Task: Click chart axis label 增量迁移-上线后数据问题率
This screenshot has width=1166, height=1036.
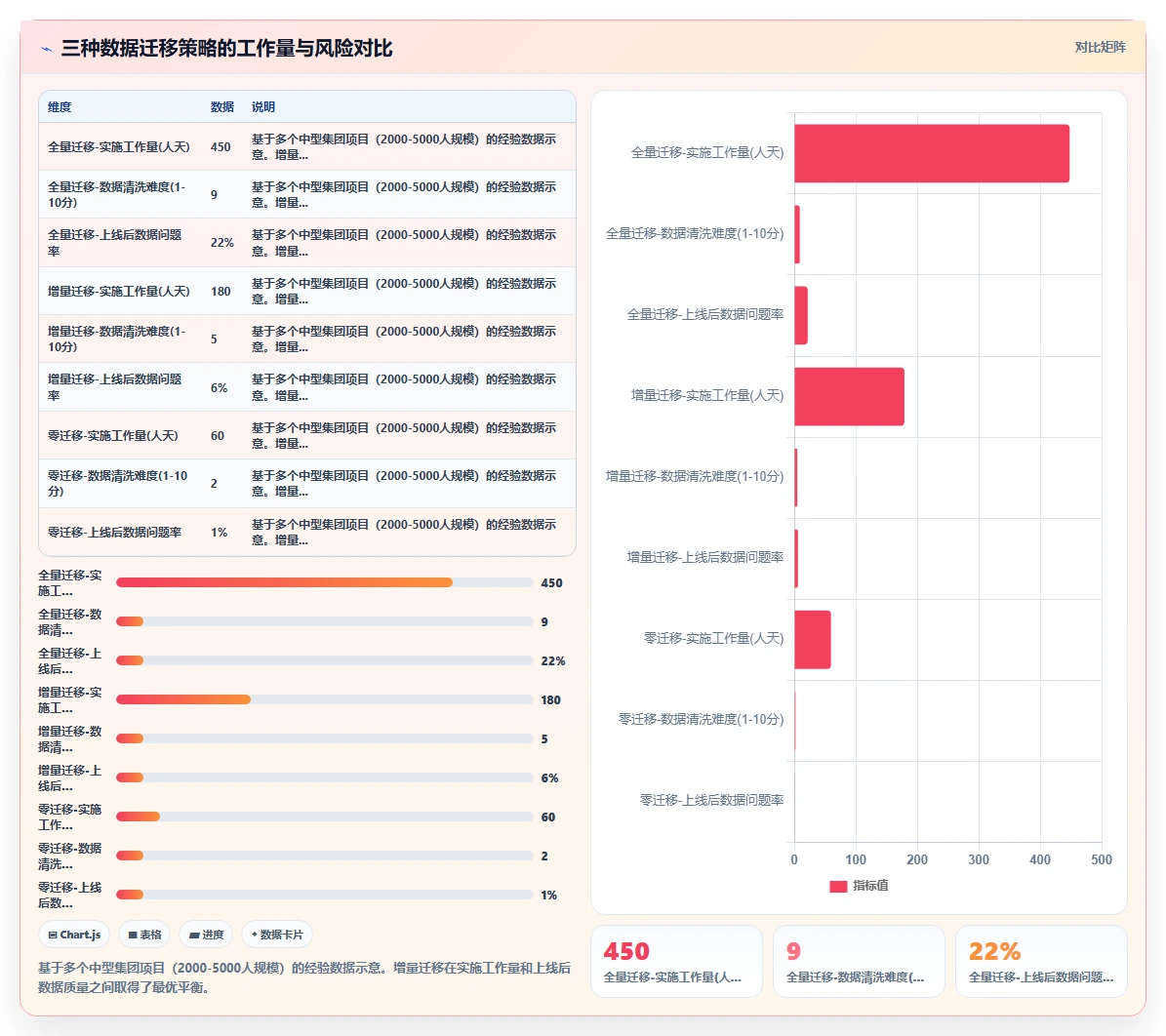Action: (705, 557)
